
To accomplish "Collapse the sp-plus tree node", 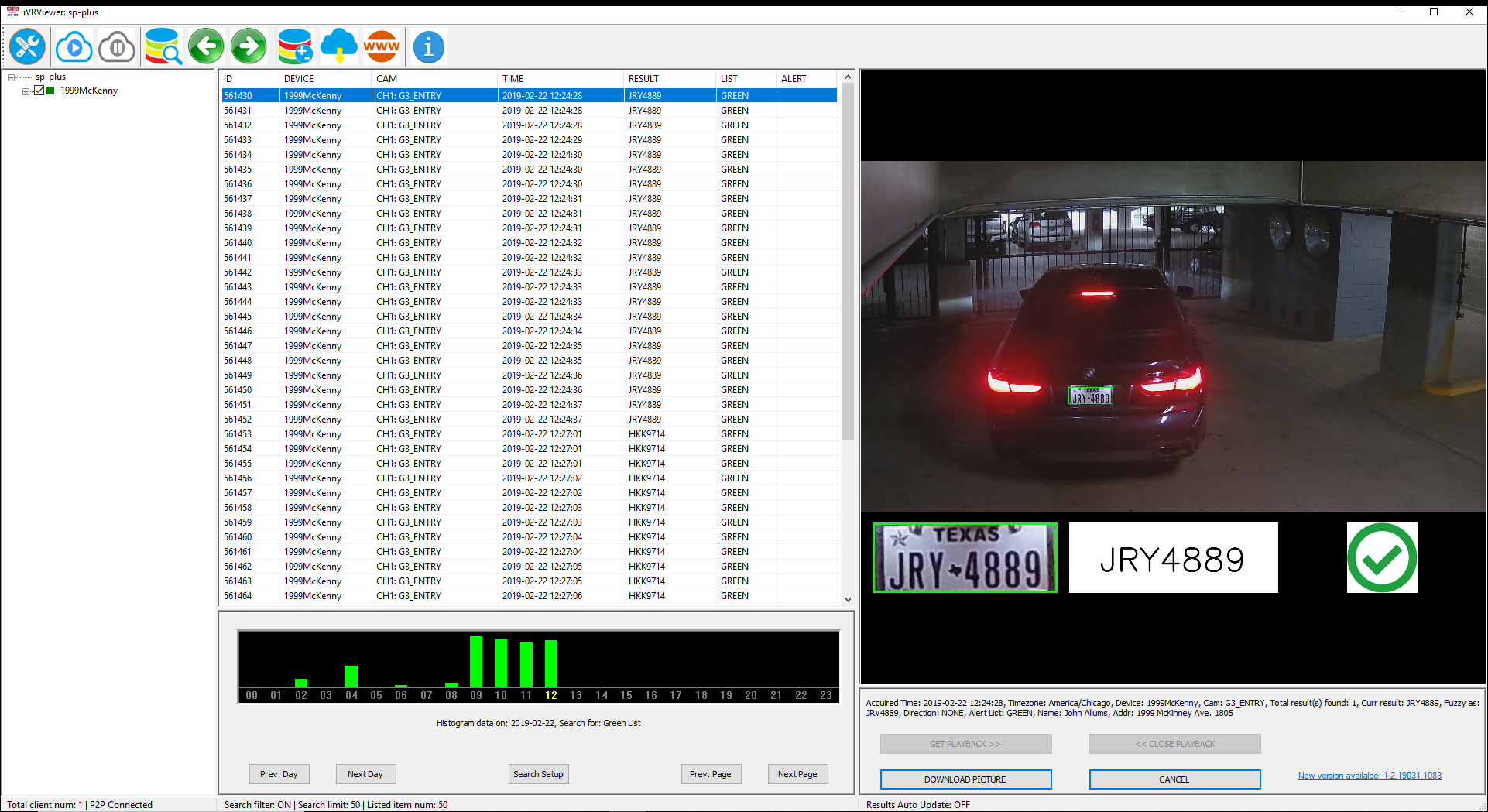I will (11, 77).
